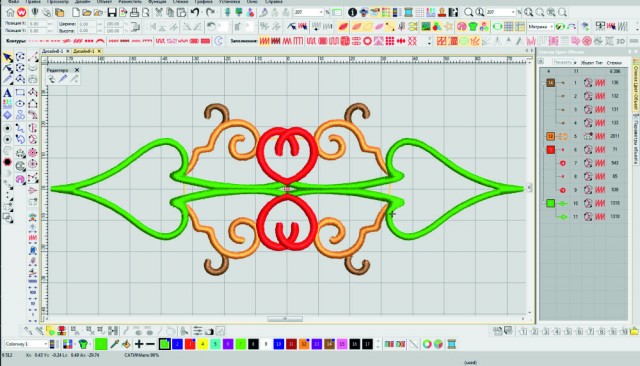
Task: Click the Save floppy disk icon
Action: (x=112, y=13)
